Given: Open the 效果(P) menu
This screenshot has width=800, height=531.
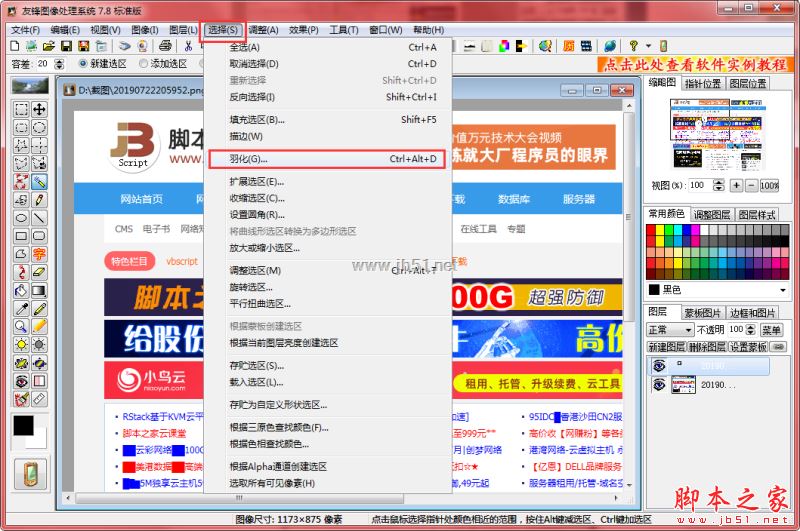Looking at the screenshot, I should pyautogui.click(x=304, y=30).
